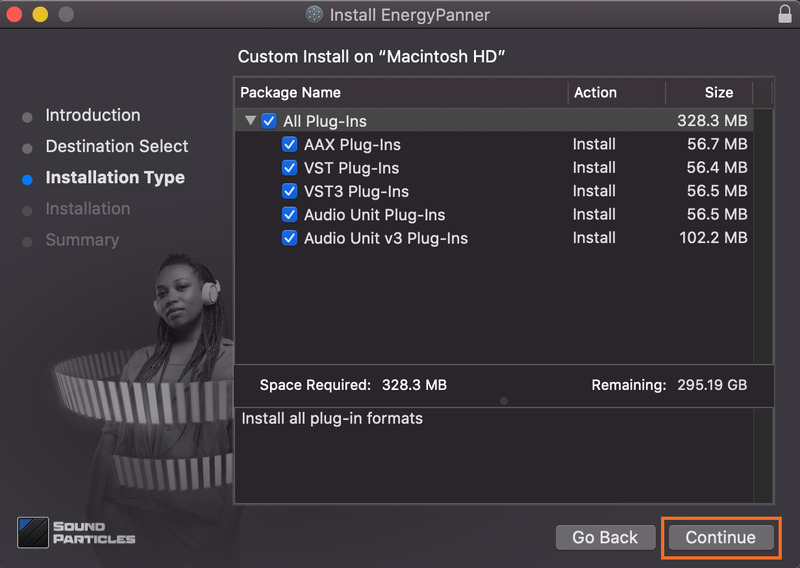Click the lock icon in title bar

[x=784, y=14]
